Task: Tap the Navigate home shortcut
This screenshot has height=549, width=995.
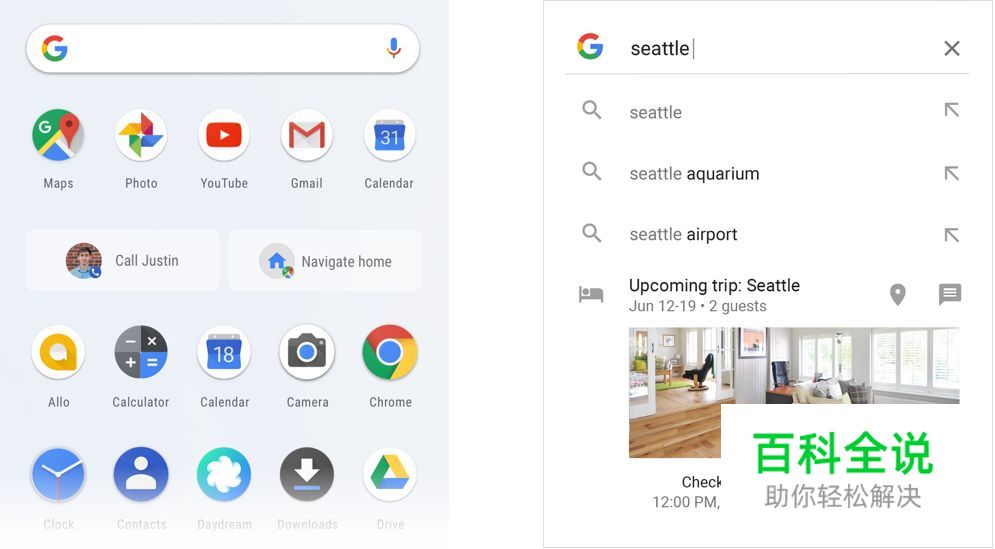Action: pyautogui.click(x=325, y=261)
